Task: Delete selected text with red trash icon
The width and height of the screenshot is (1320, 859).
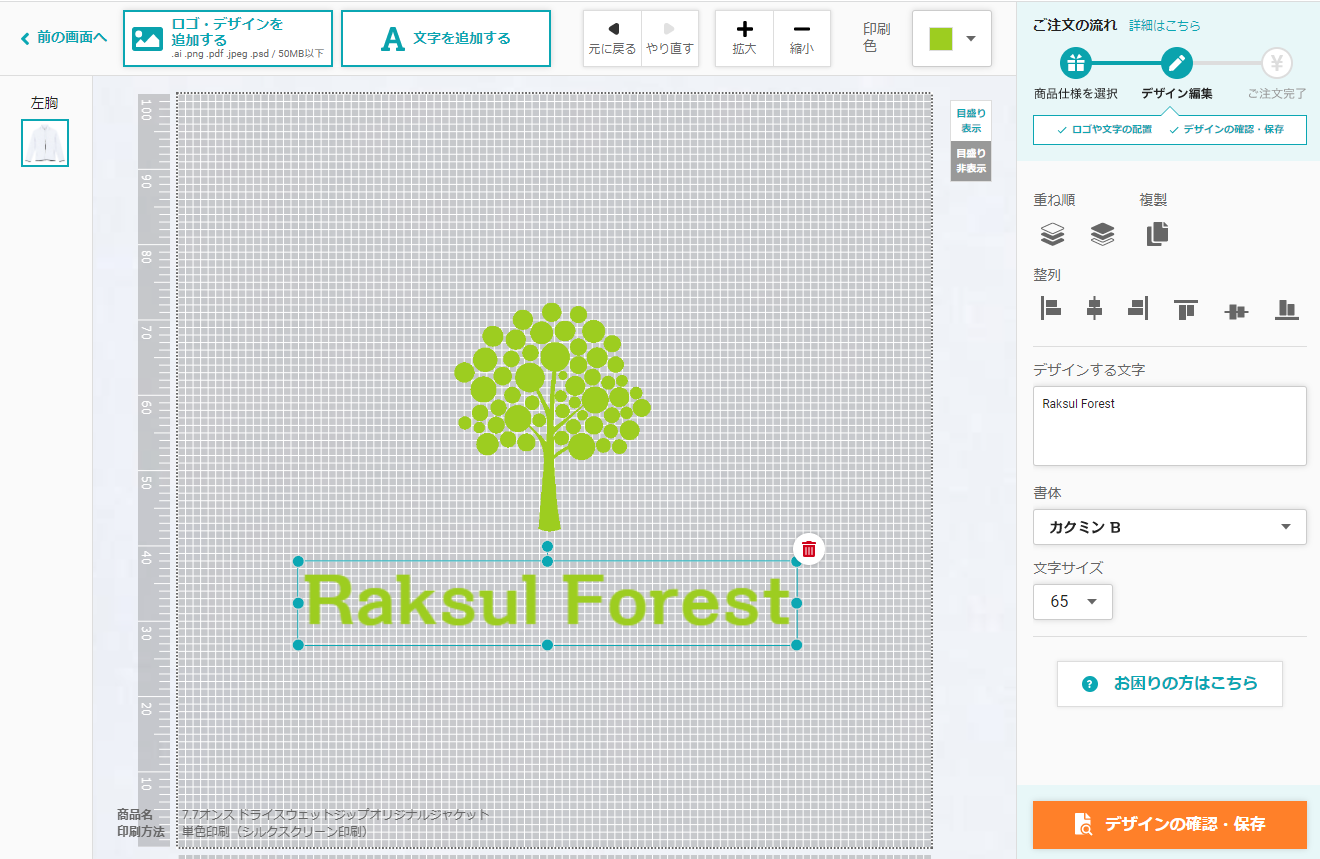Action: [x=809, y=549]
